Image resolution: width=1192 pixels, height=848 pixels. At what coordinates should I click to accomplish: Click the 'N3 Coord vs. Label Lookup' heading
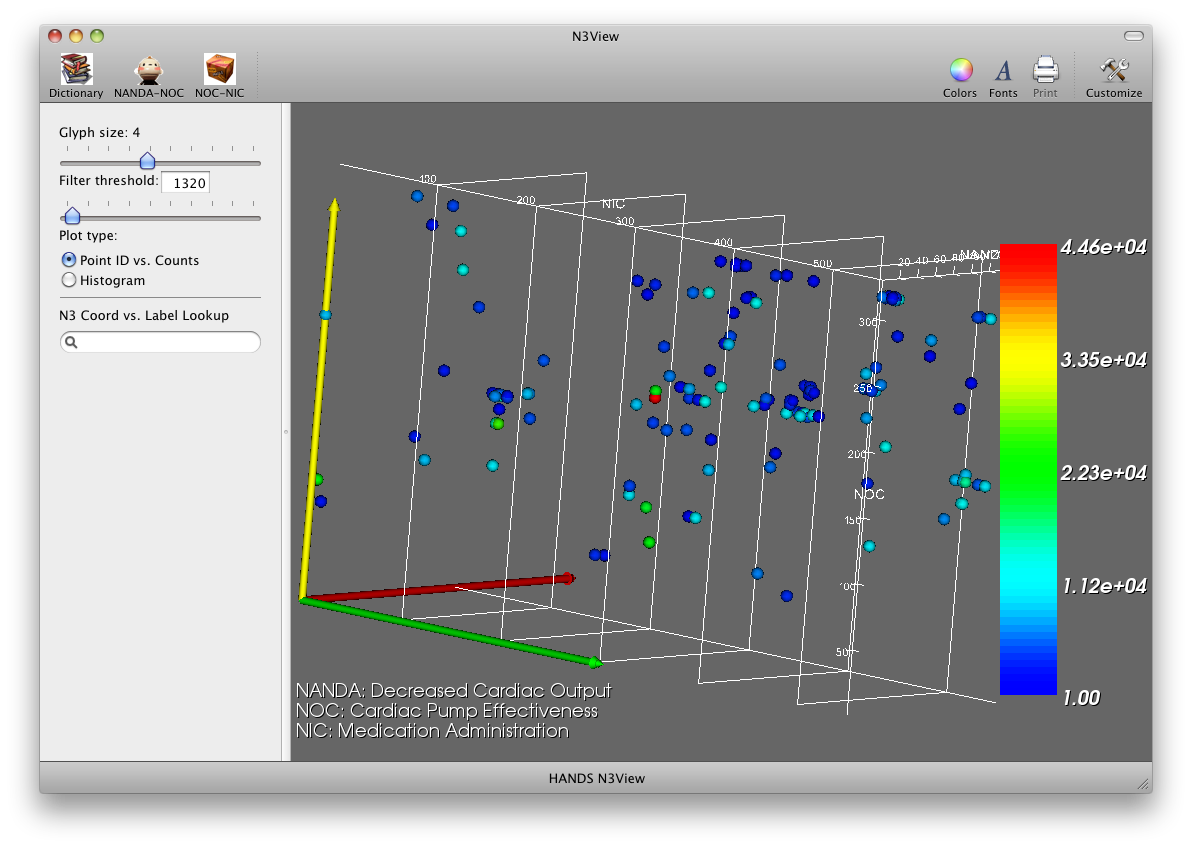144,316
